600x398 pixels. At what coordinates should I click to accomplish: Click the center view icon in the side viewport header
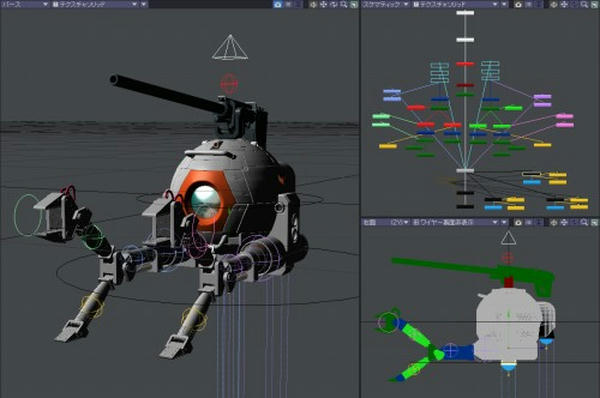point(553,222)
